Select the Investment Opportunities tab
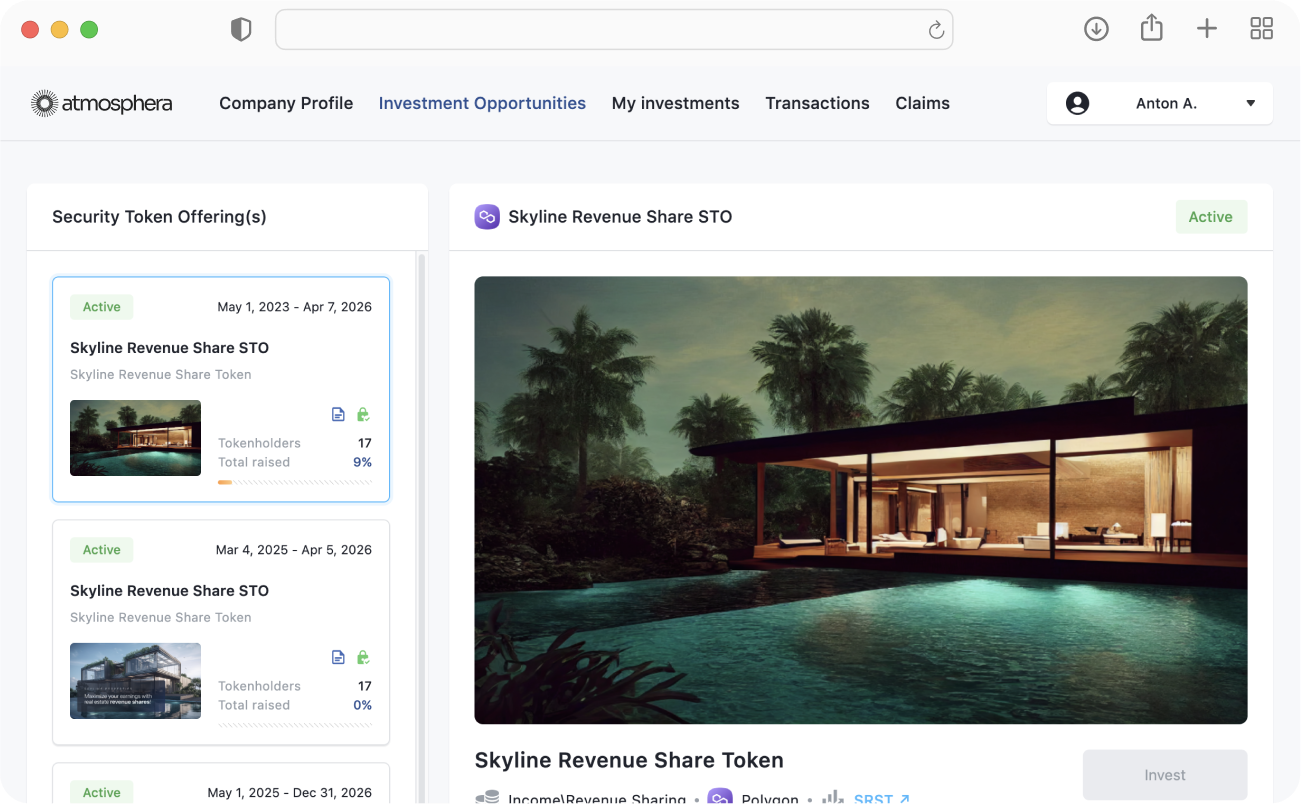Viewport: 1301px width, 804px height. pyautogui.click(x=482, y=103)
